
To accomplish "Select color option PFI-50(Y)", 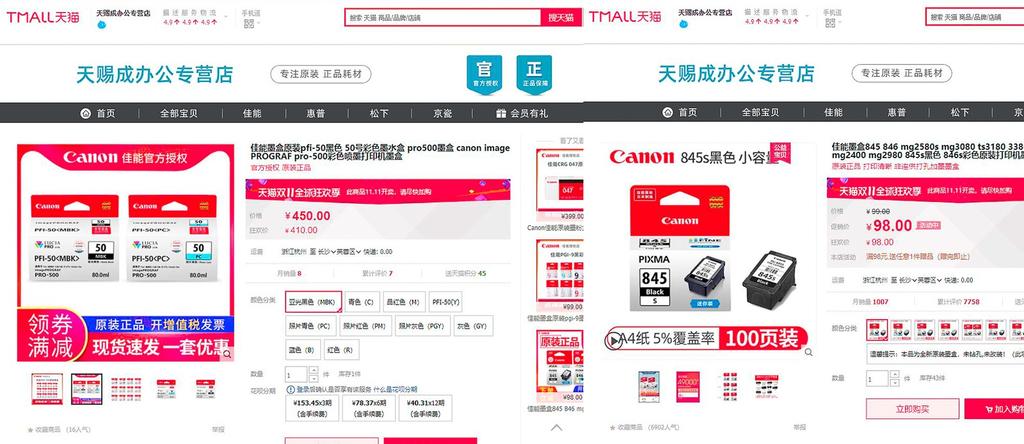I will tap(445, 302).
